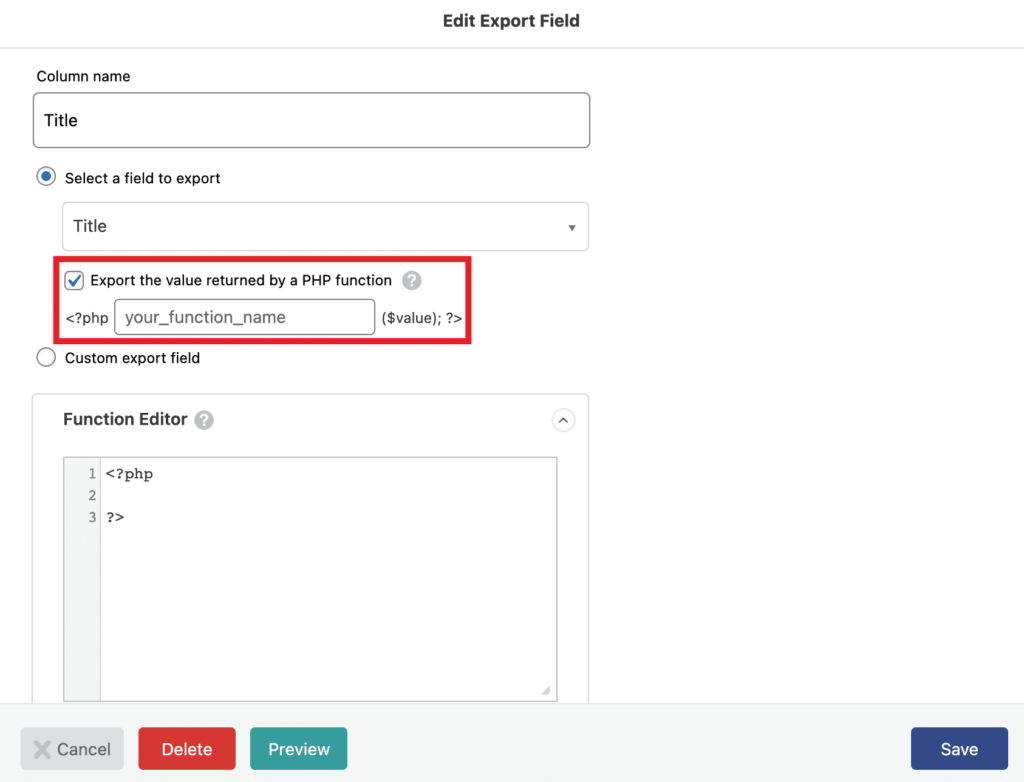The image size is (1024, 782).
Task: Click the collapse chevron on Function Editor
Action: click(563, 420)
